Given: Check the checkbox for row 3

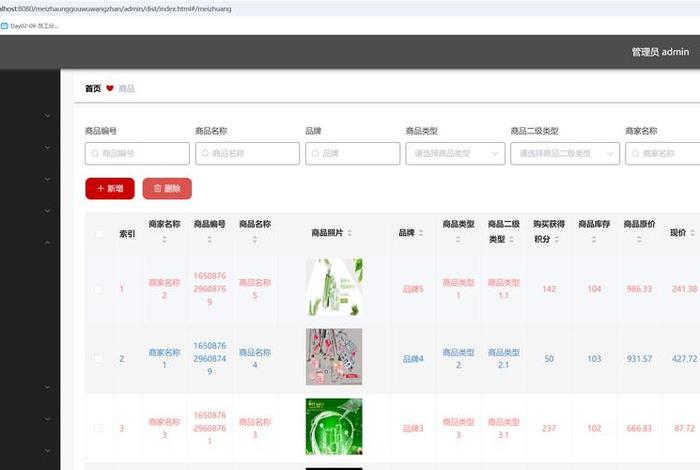Looking at the screenshot, I should [99, 428].
